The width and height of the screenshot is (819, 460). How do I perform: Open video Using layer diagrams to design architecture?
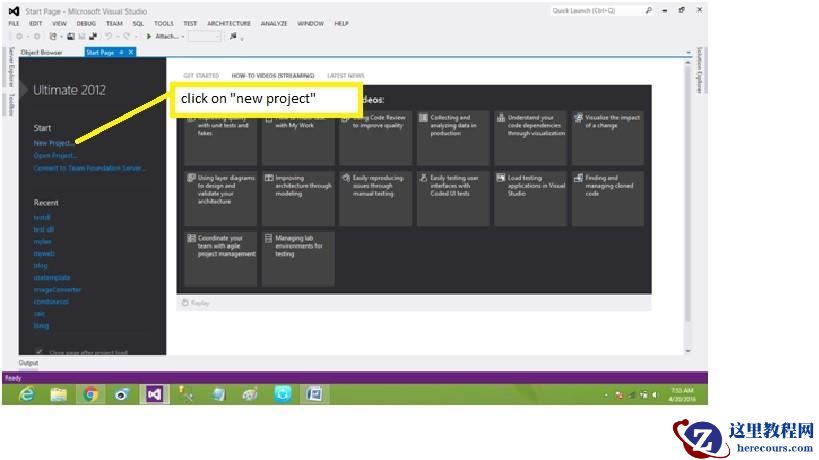220,198
